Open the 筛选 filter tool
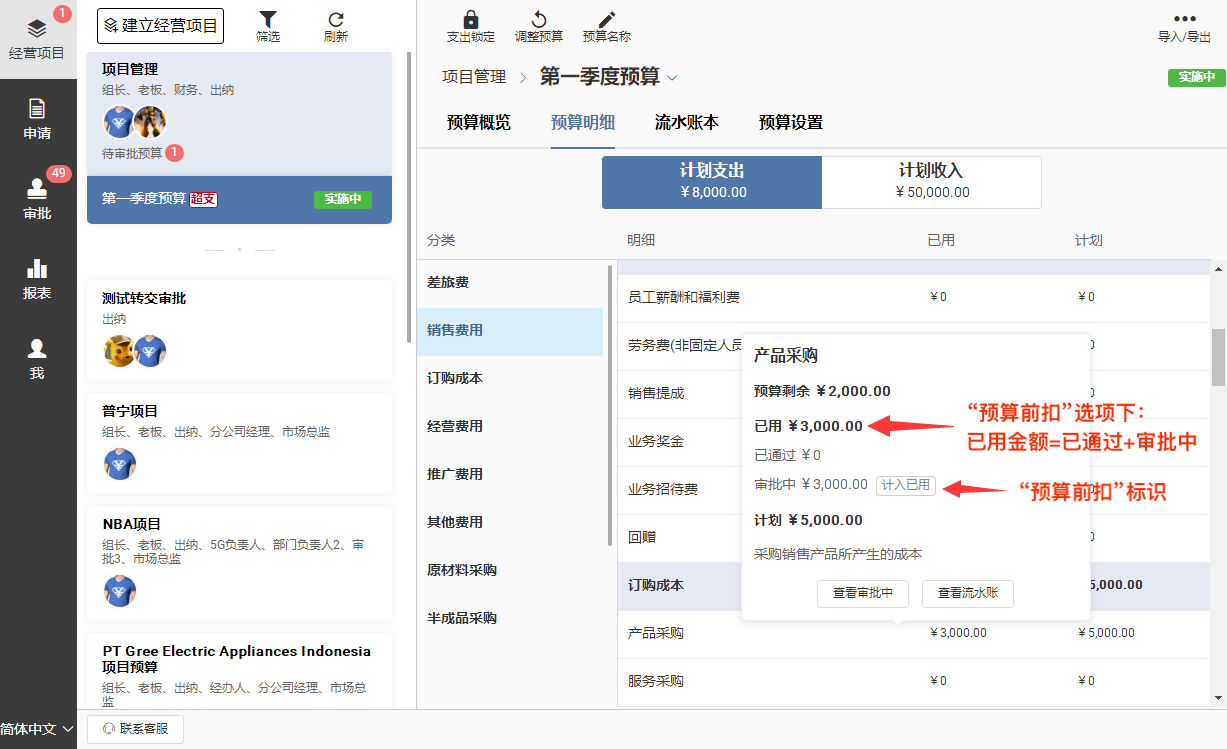The width and height of the screenshot is (1227, 749). coord(268,27)
